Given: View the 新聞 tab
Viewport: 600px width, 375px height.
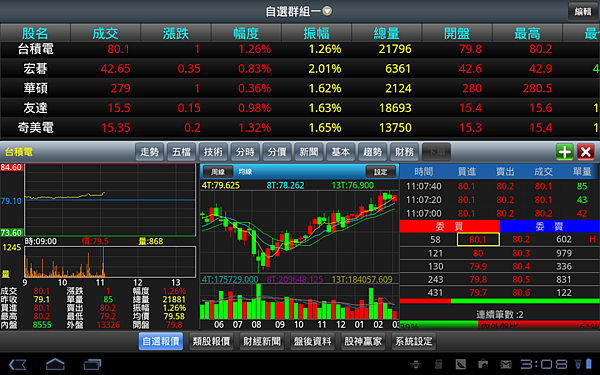Looking at the screenshot, I should pos(309,152).
